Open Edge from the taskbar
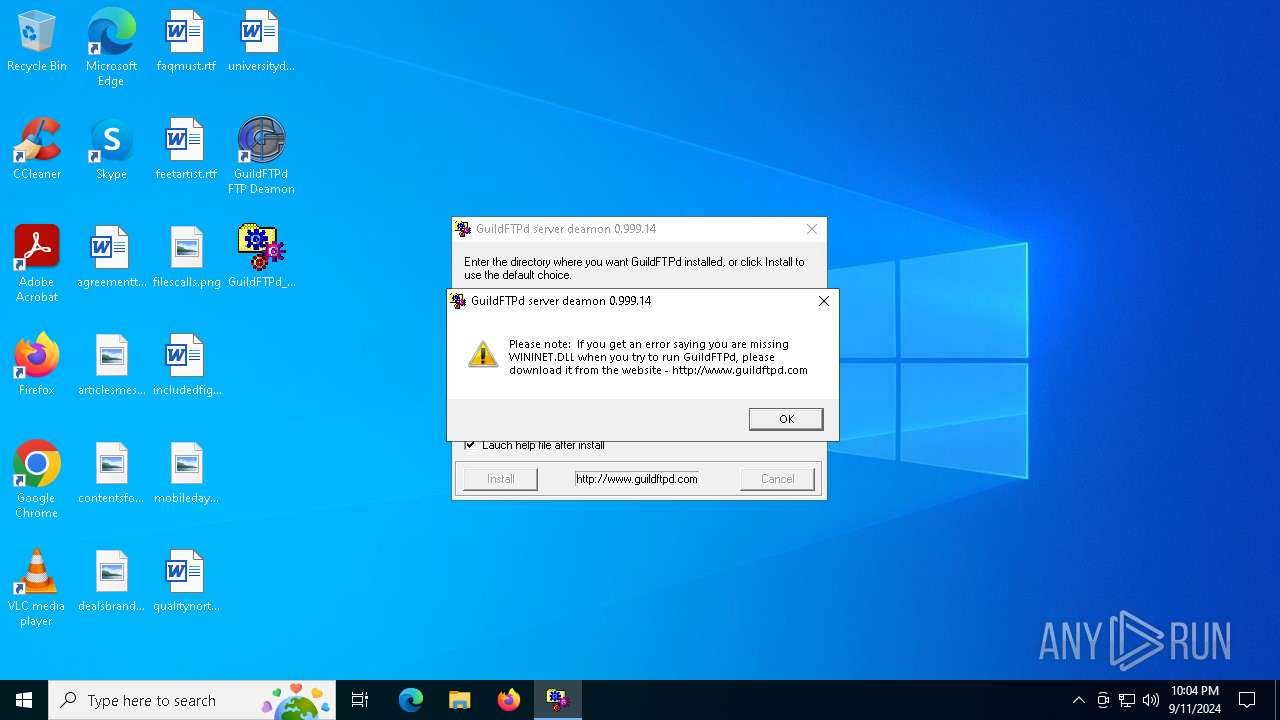This screenshot has height=720, width=1280. [411, 700]
